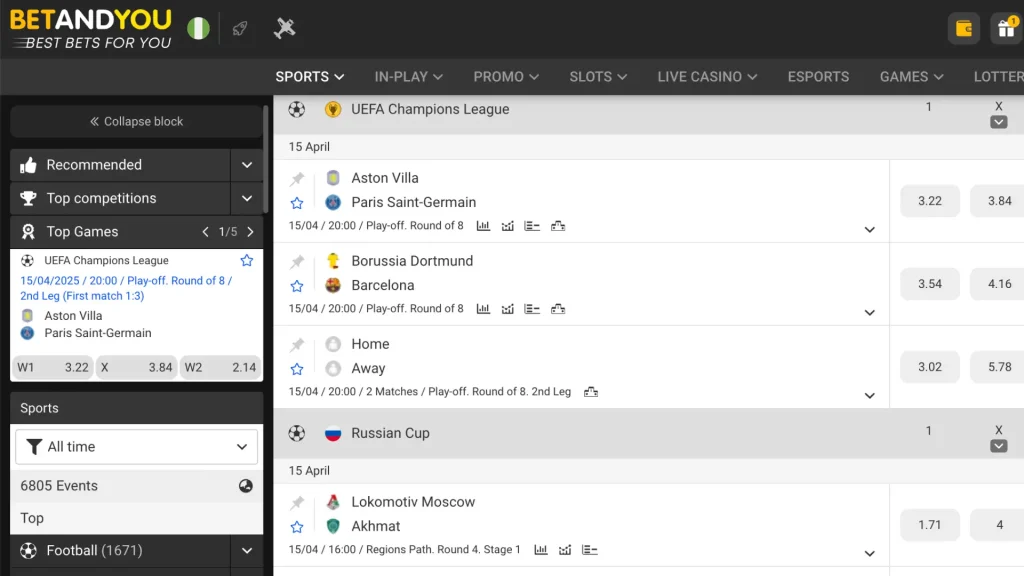Screen dimensions: 1024x576
Task: Open the PROMO menu
Action: [506, 77]
